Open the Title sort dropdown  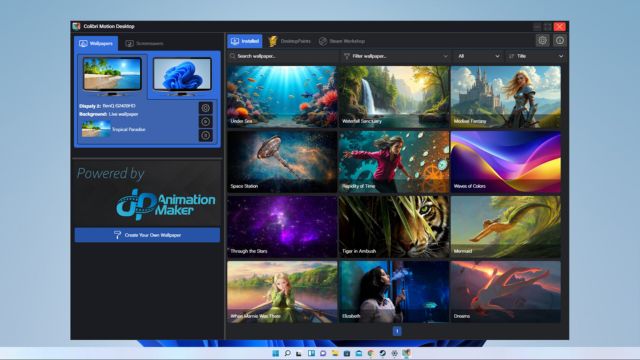[x=536, y=56]
